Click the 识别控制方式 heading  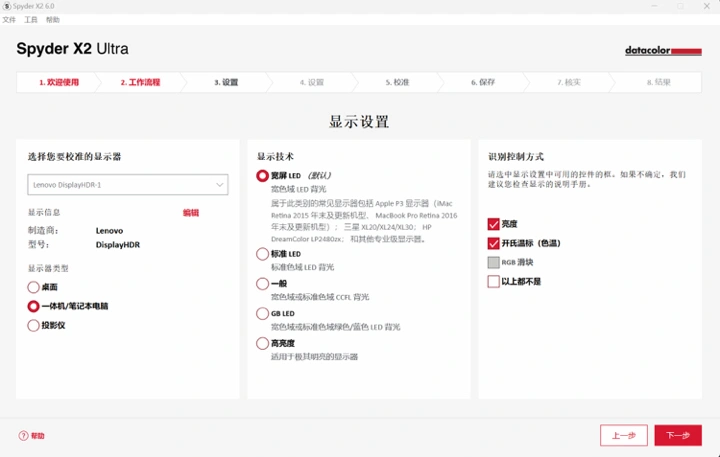516,157
